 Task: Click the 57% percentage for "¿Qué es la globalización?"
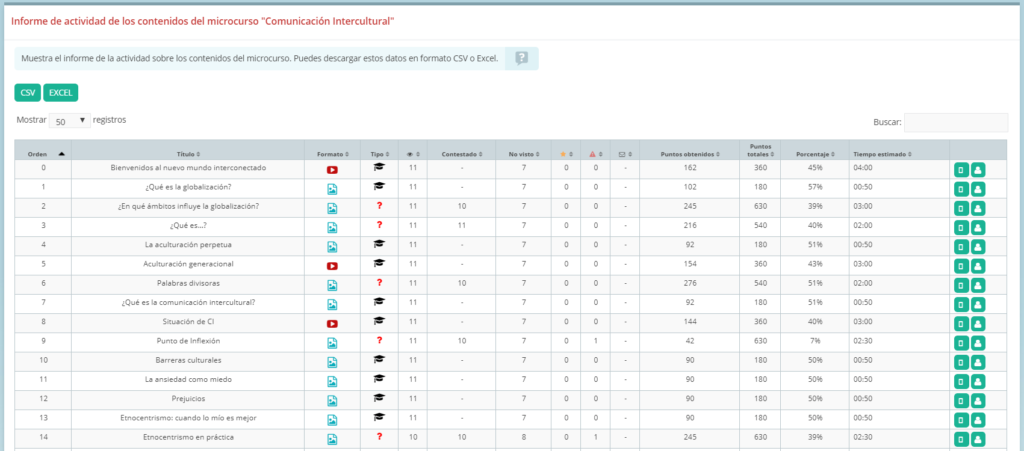pyautogui.click(x=814, y=187)
